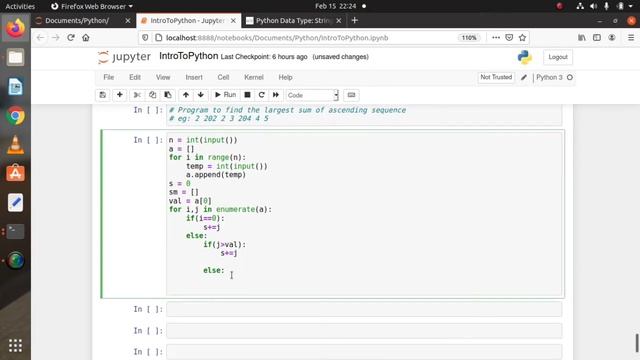Viewport: 640px width, 360px height.
Task: Click the Not Trusted button
Action: click(496, 77)
